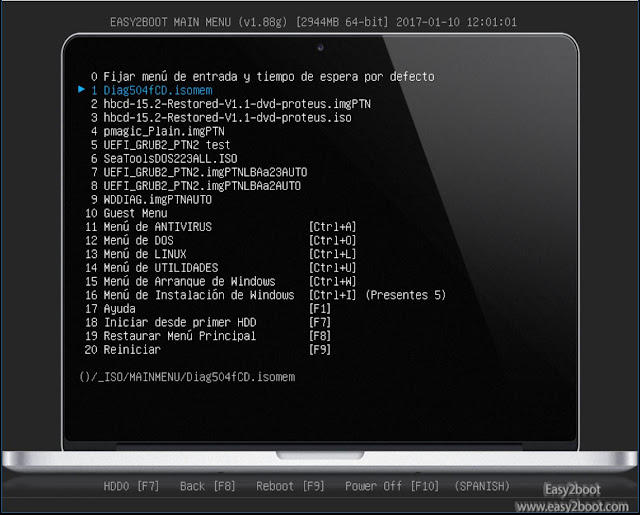Image resolution: width=640 pixels, height=515 pixels.
Task: Click Reboot [F9] in footer
Action: pyautogui.click(x=290, y=486)
